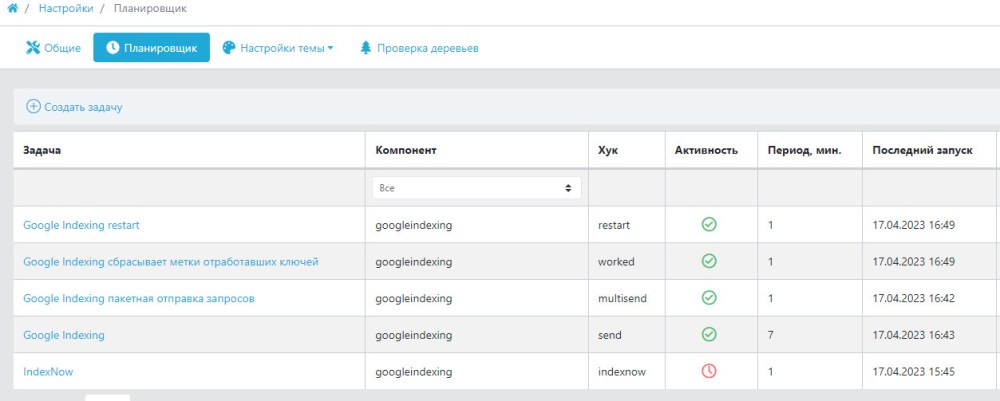Open the IndexNow task link
Image resolution: width=1000 pixels, height=401 pixels.
[x=43, y=372]
